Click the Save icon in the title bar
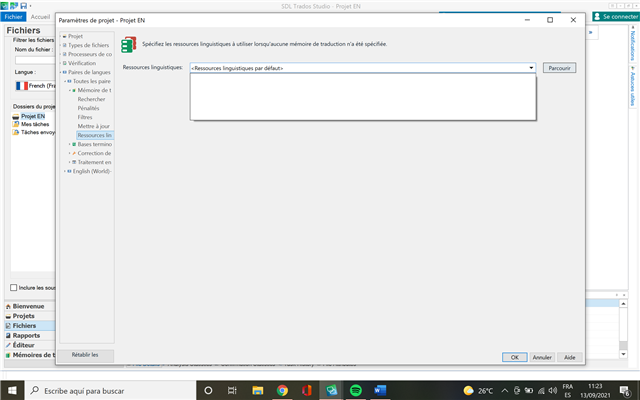Viewport: 640px width, 400px height. coord(22,6)
